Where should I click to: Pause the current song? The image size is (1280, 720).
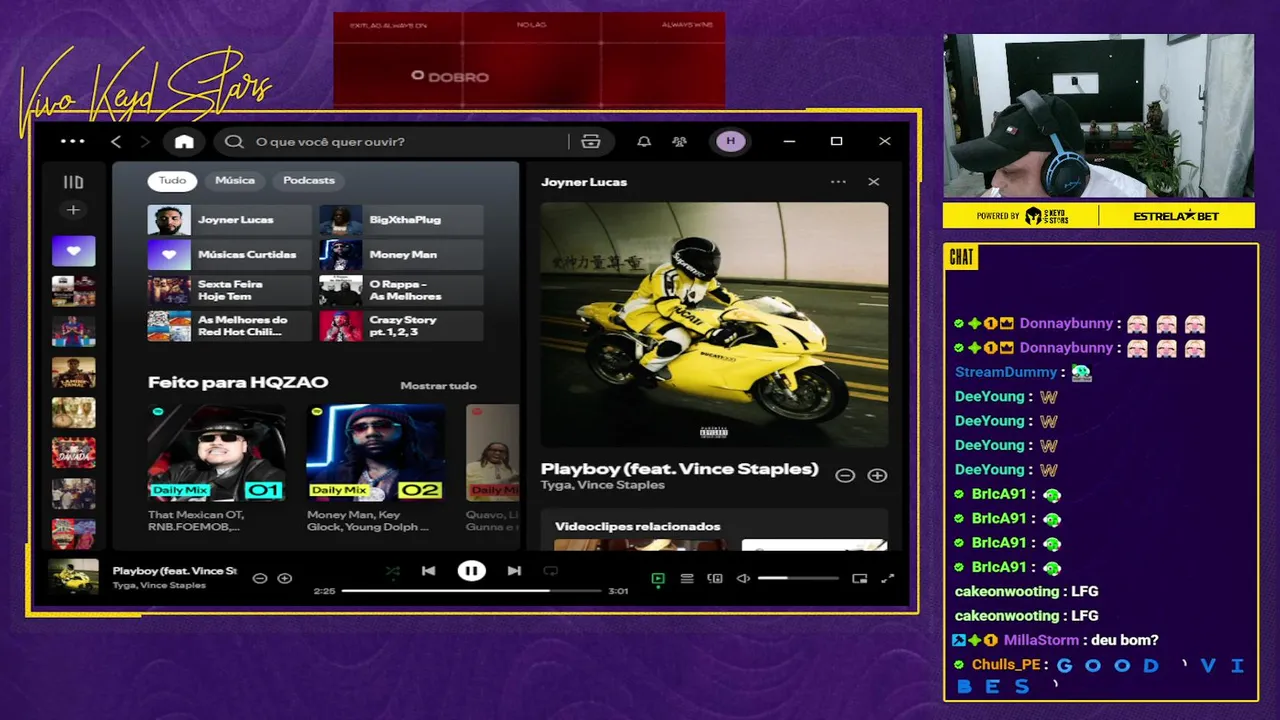[471, 571]
